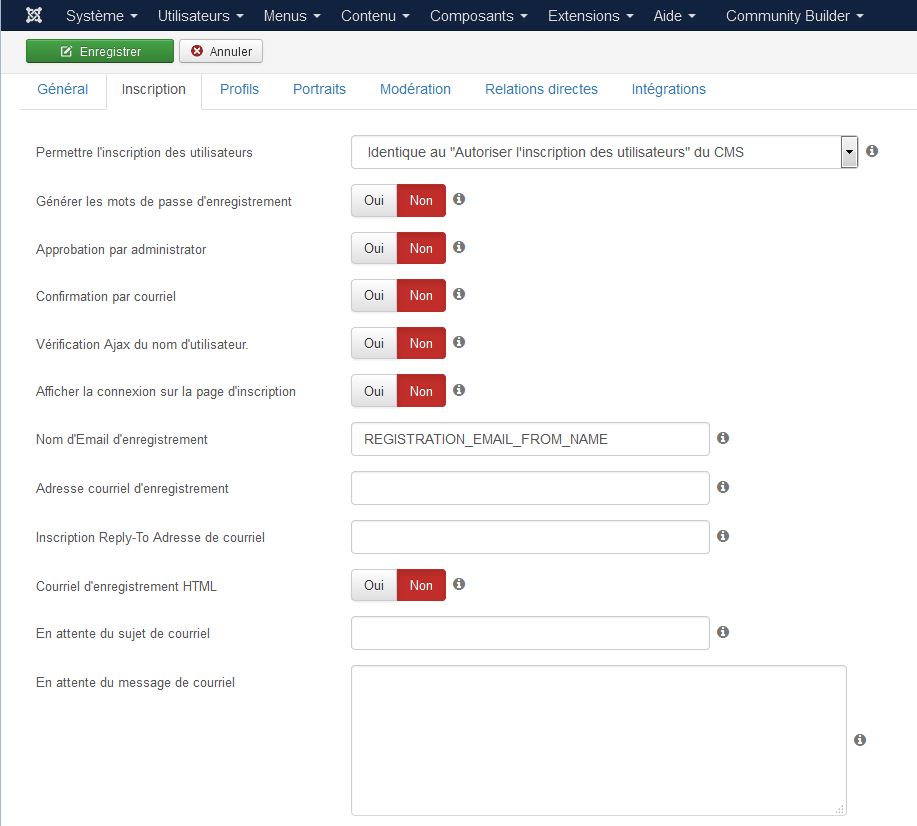Show info for Courriel d'enregistrement HTML

click(459, 584)
